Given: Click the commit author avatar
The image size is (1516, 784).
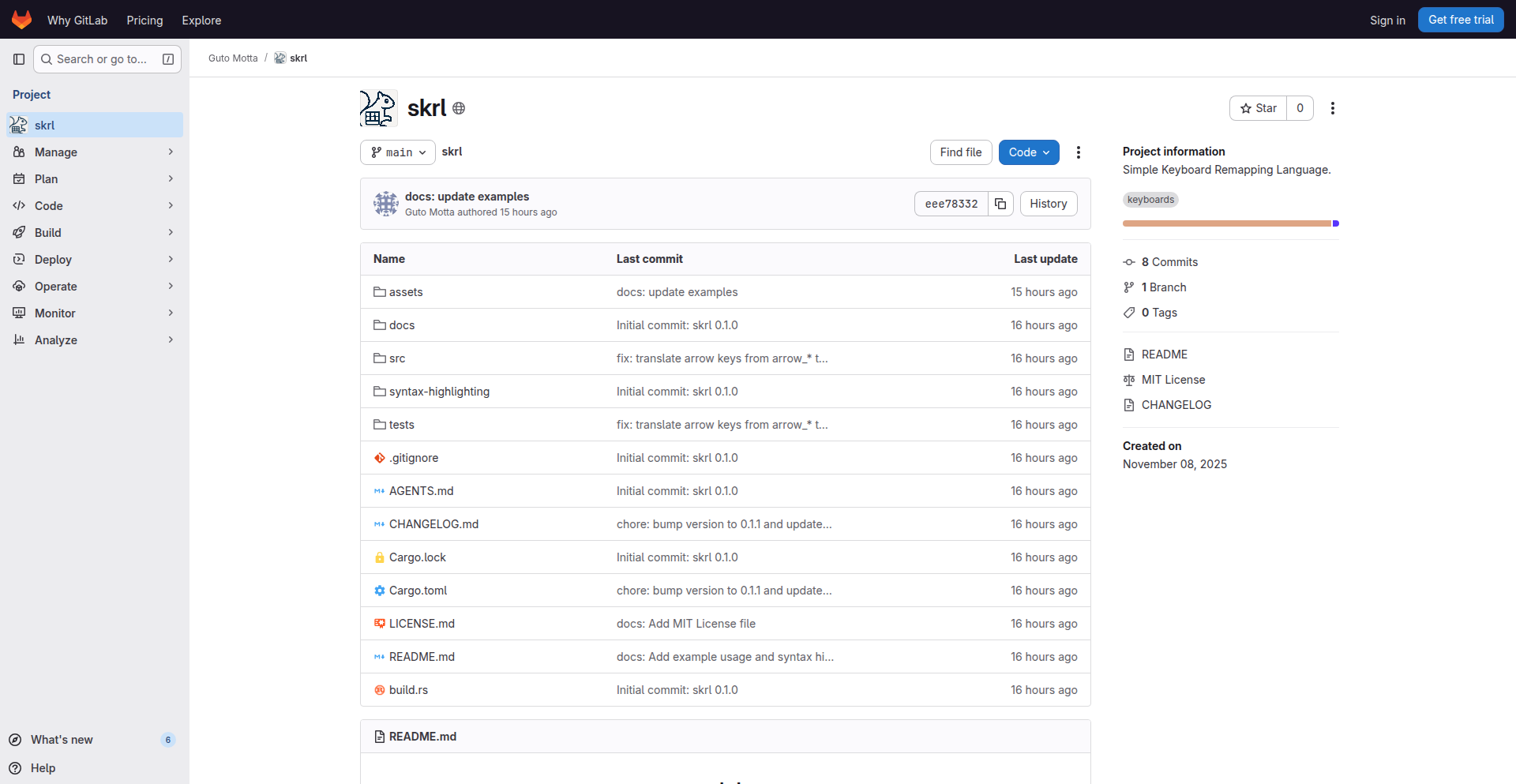Looking at the screenshot, I should click(x=386, y=204).
